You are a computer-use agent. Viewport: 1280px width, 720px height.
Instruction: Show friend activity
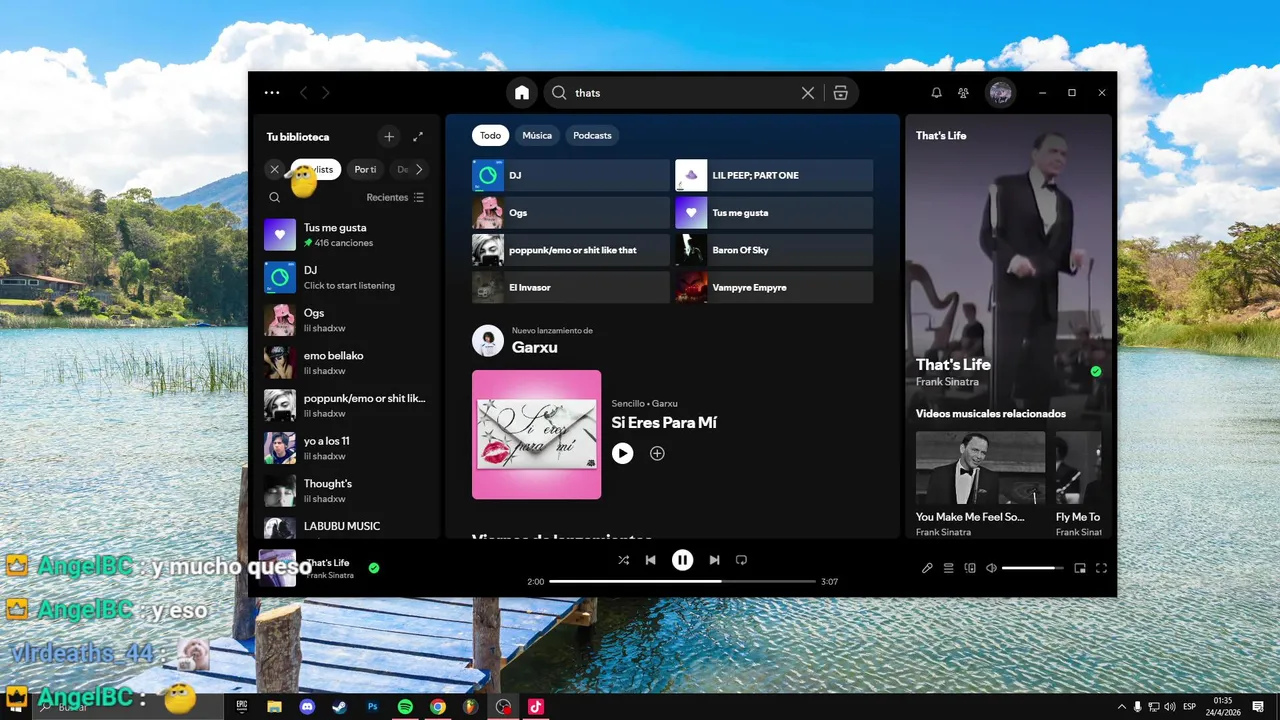coord(963,93)
